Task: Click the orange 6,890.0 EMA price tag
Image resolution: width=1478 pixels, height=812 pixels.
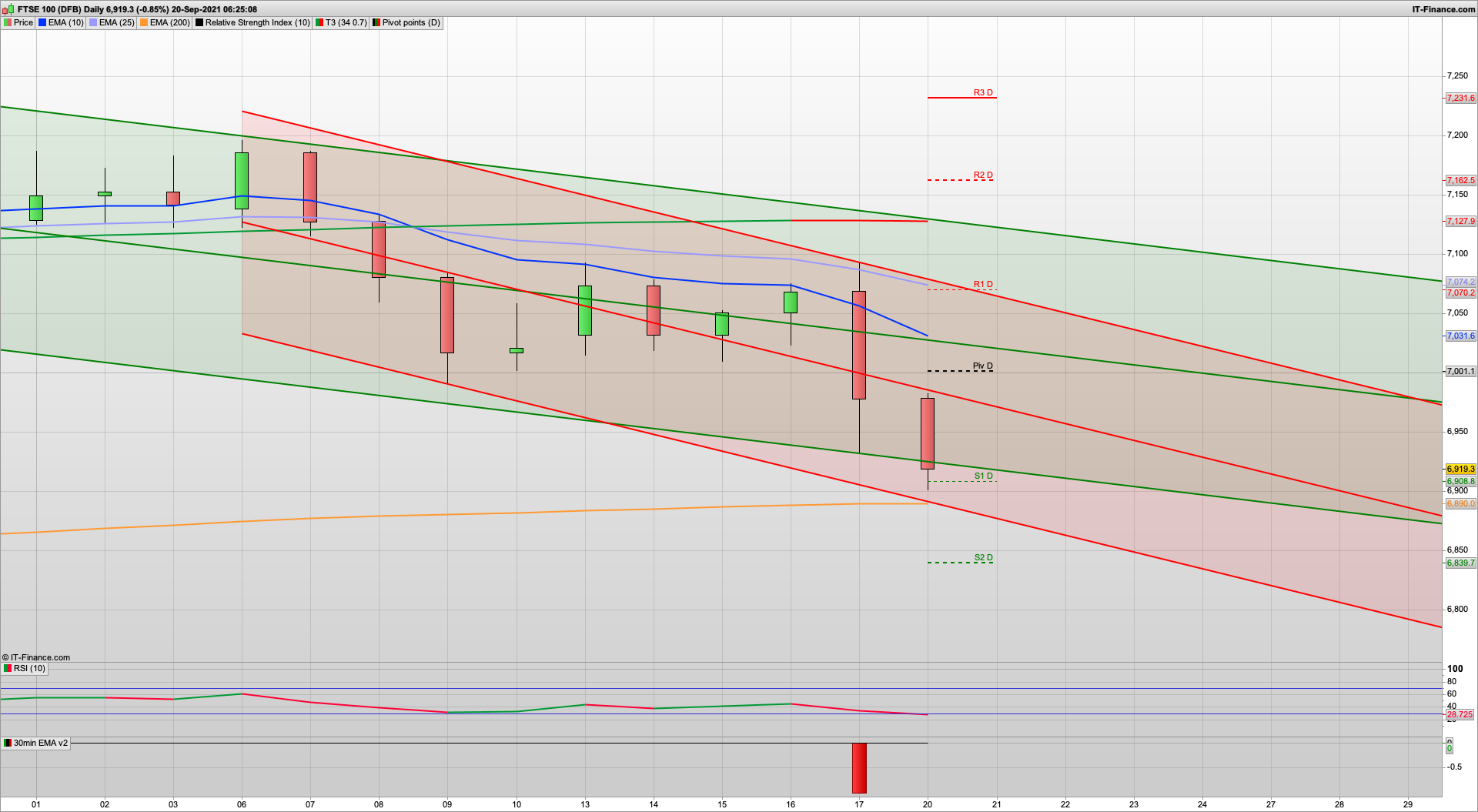Action: 1460,504
